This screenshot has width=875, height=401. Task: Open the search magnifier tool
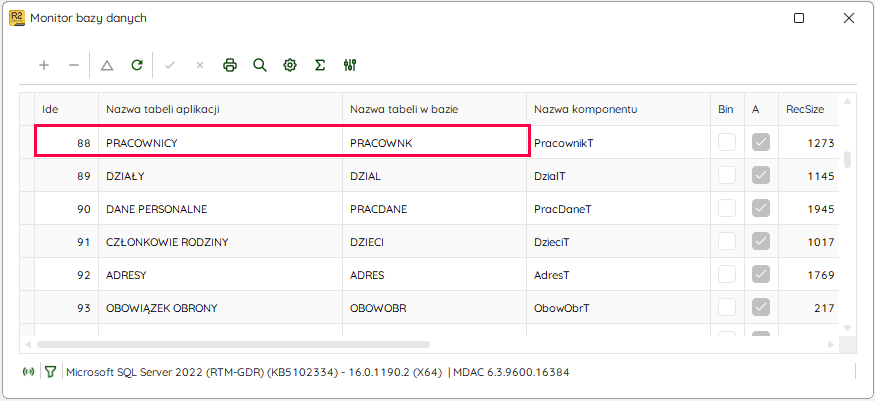pyautogui.click(x=259, y=65)
